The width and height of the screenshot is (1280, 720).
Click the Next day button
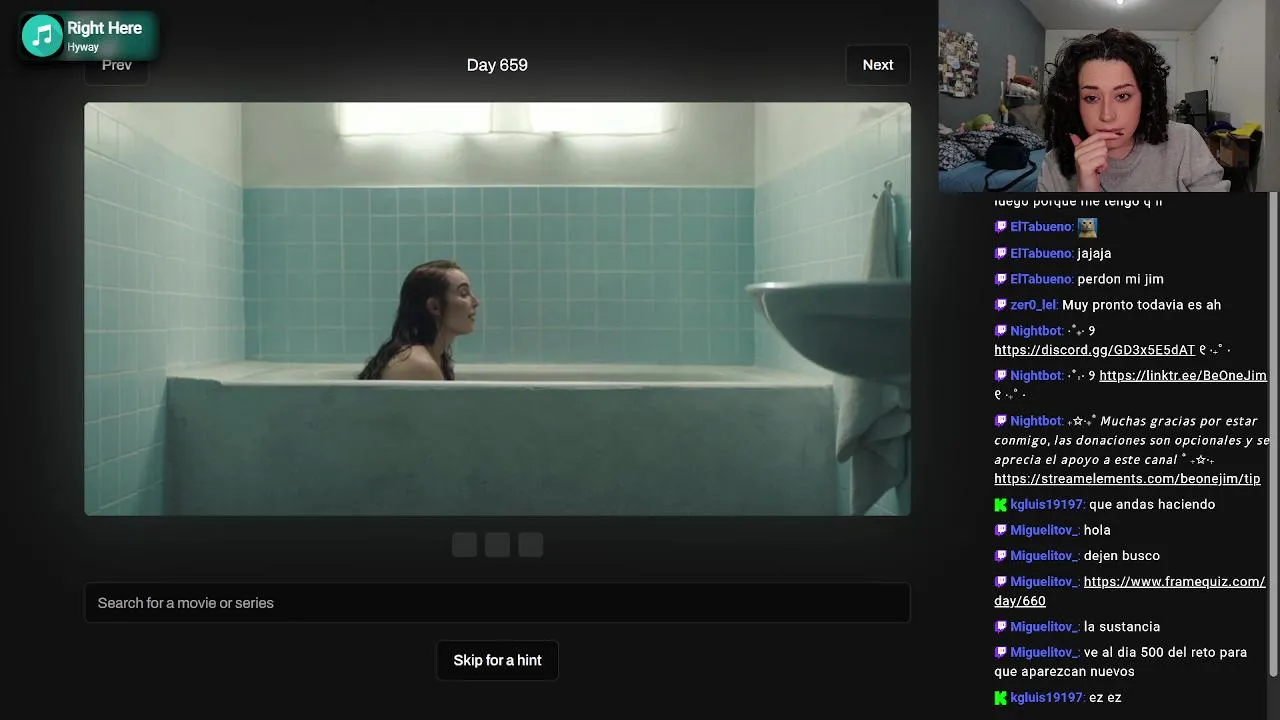tap(878, 65)
